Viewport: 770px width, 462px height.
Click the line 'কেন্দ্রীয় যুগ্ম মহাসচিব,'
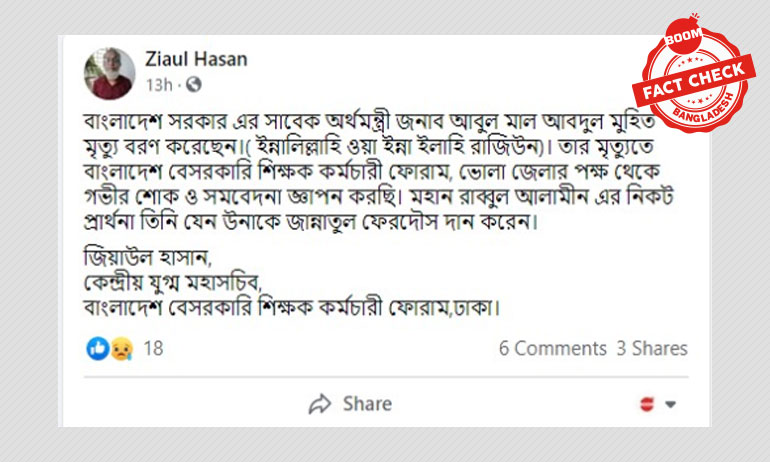173,282
